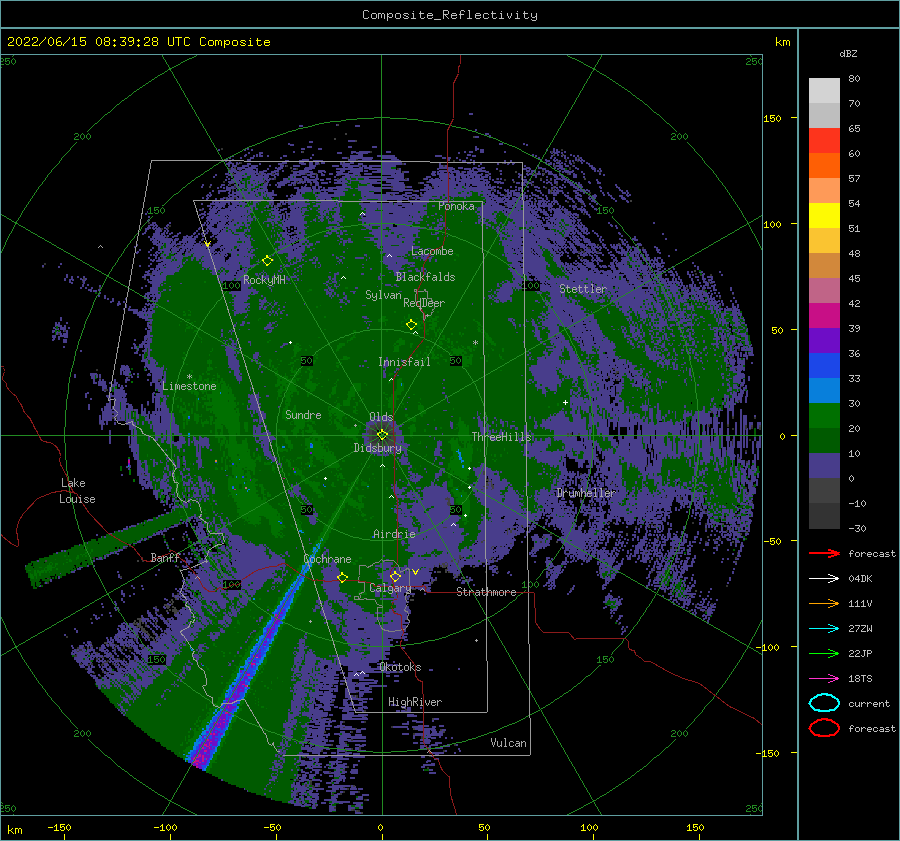Click the RedDeer city label
The image size is (900, 841).
[x=424, y=303]
